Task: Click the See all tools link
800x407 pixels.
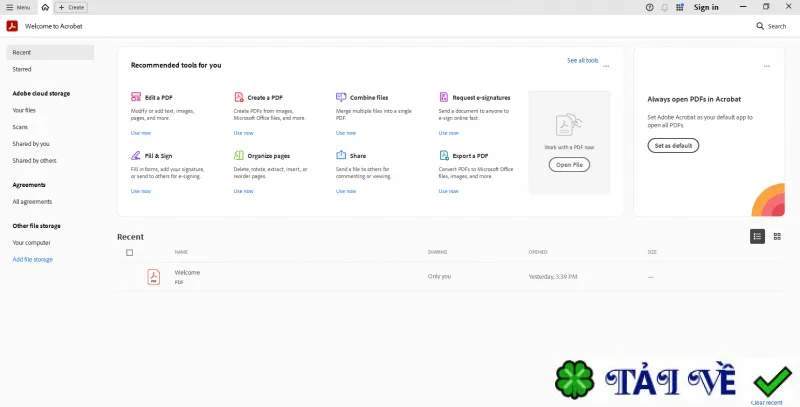Action: coord(583,61)
